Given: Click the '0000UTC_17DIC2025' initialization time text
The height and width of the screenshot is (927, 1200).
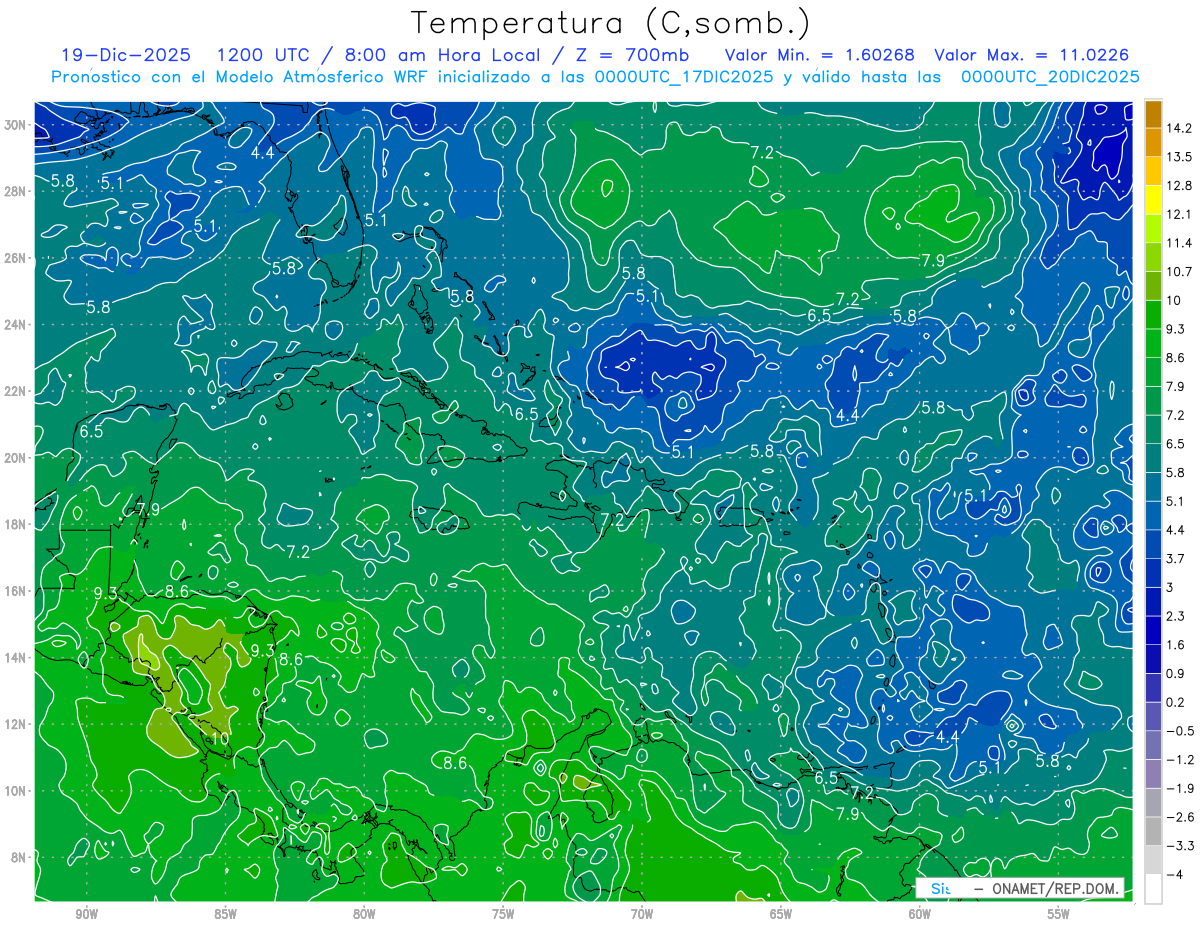Looking at the screenshot, I should tap(683, 77).
